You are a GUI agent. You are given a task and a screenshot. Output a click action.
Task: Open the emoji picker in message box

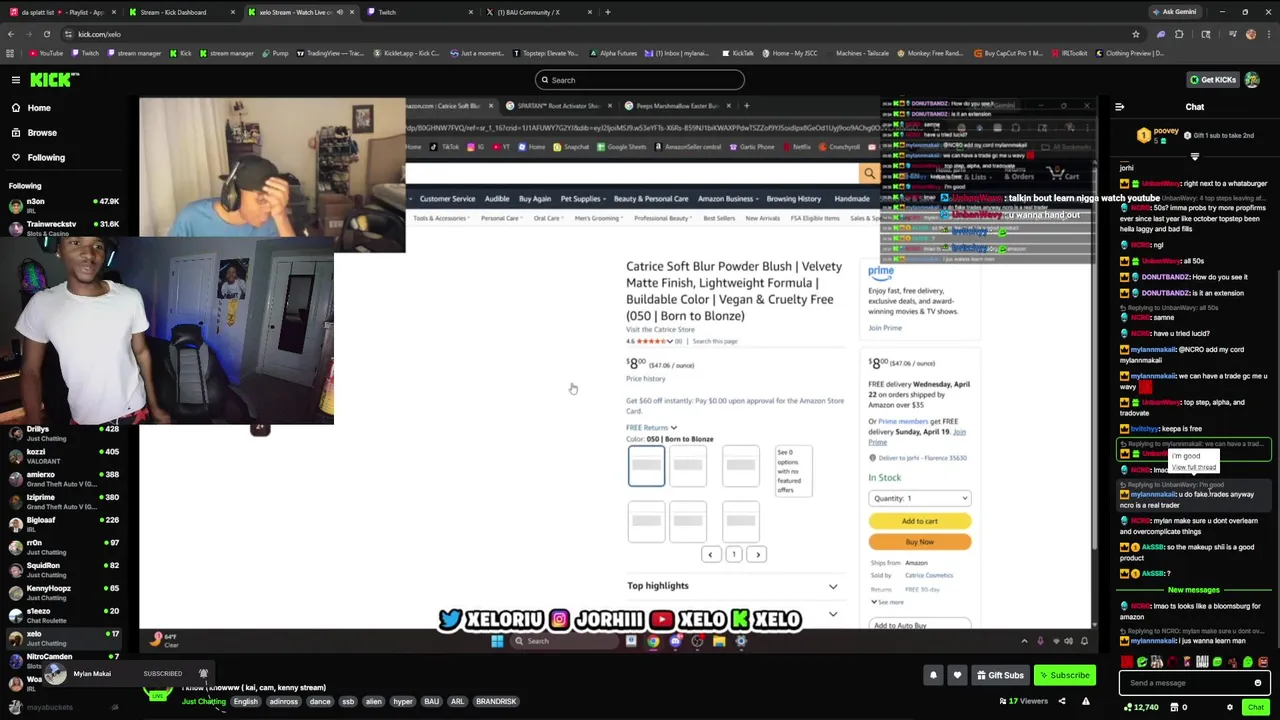(x=1258, y=683)
